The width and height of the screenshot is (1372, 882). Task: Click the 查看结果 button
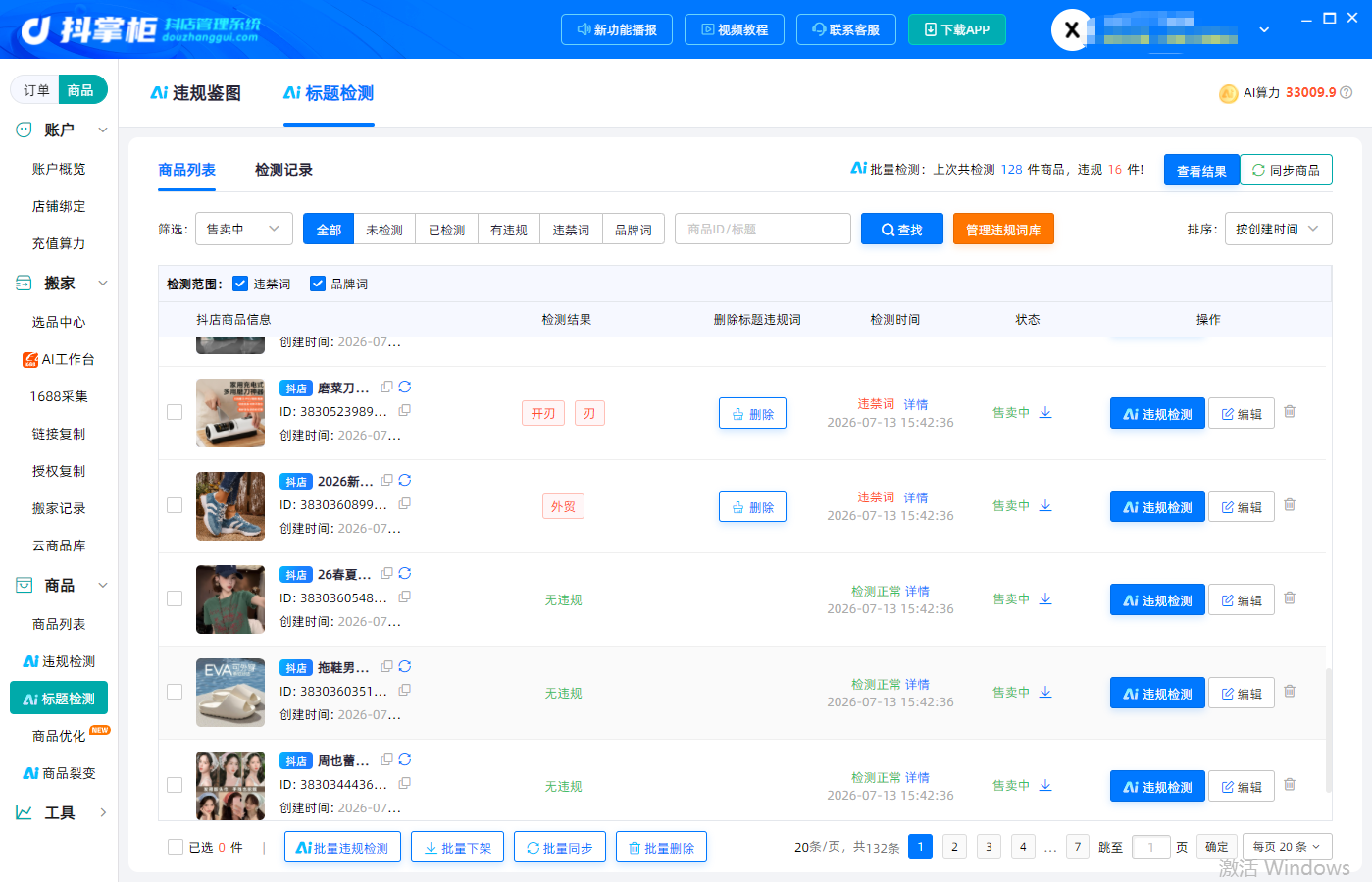(x=1201, y=170)
